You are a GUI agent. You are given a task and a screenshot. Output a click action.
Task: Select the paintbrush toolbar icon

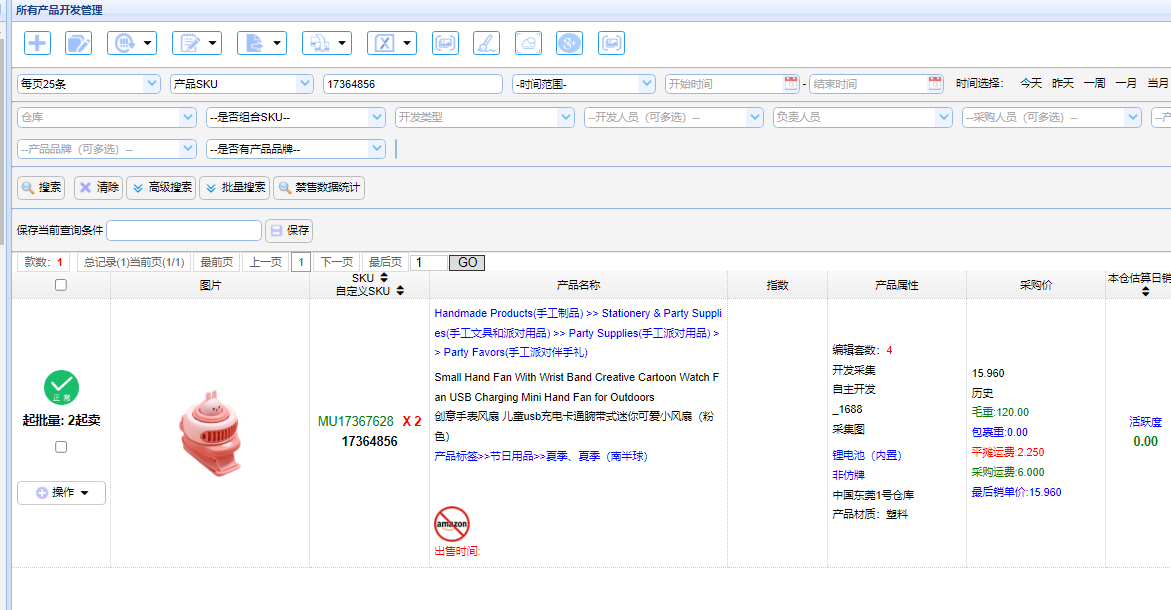click(486, 43)
